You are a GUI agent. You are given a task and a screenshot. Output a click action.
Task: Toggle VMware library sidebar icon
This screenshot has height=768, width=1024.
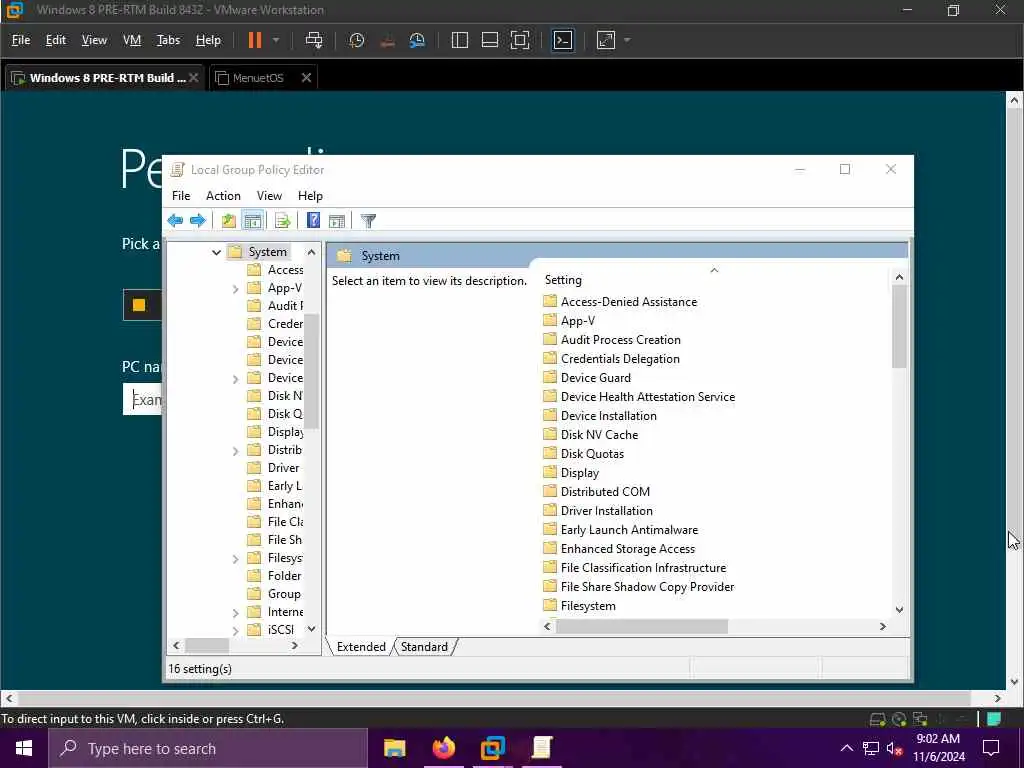click(x=460, y=40)
